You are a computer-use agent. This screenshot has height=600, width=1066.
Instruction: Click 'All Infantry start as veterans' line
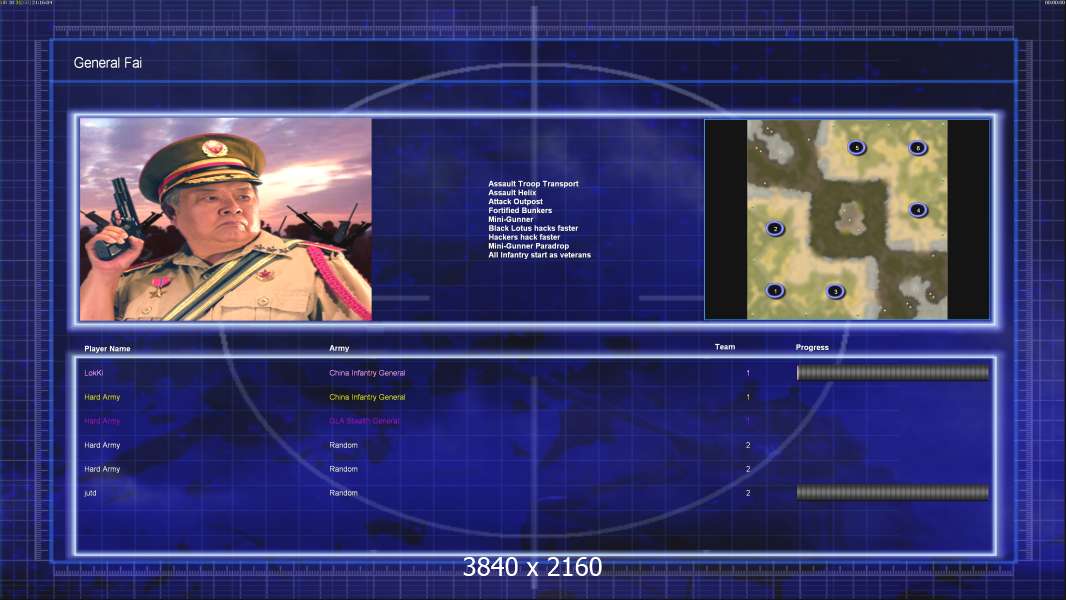tap(539, 255)
